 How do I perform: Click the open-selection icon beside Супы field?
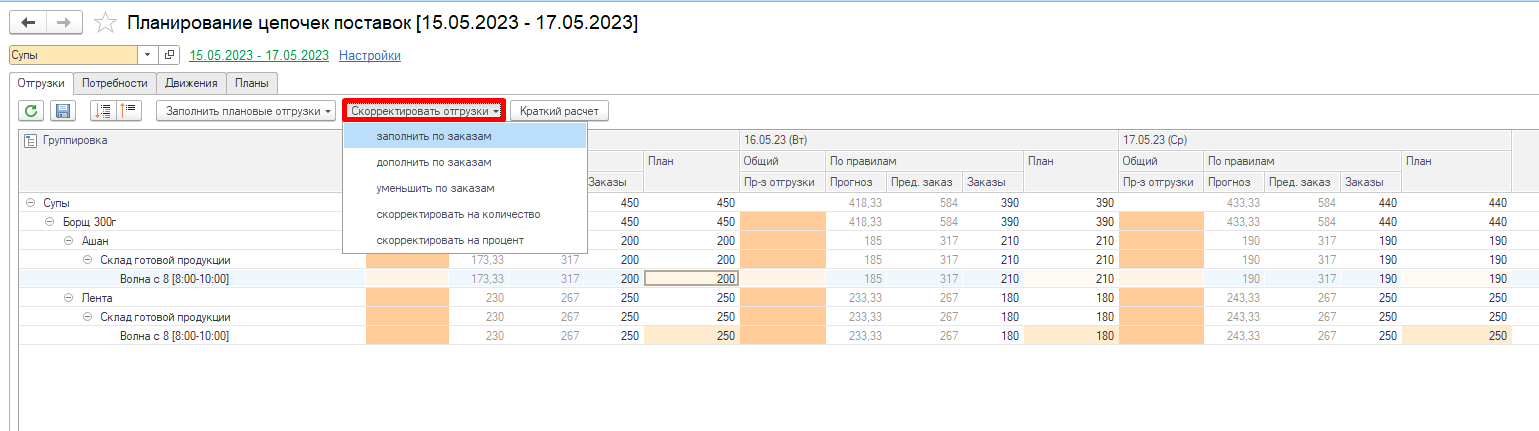coord(169,55)
